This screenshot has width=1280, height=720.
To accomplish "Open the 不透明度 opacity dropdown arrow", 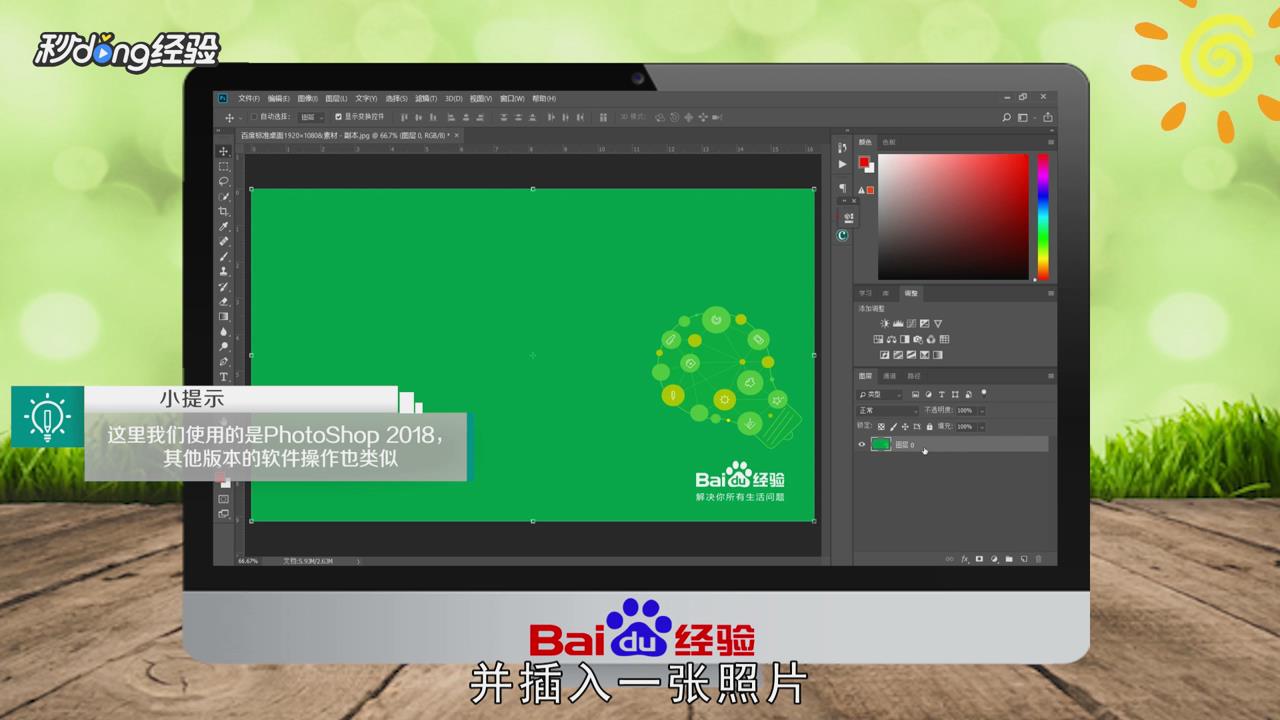I will [x=982, y=411].
